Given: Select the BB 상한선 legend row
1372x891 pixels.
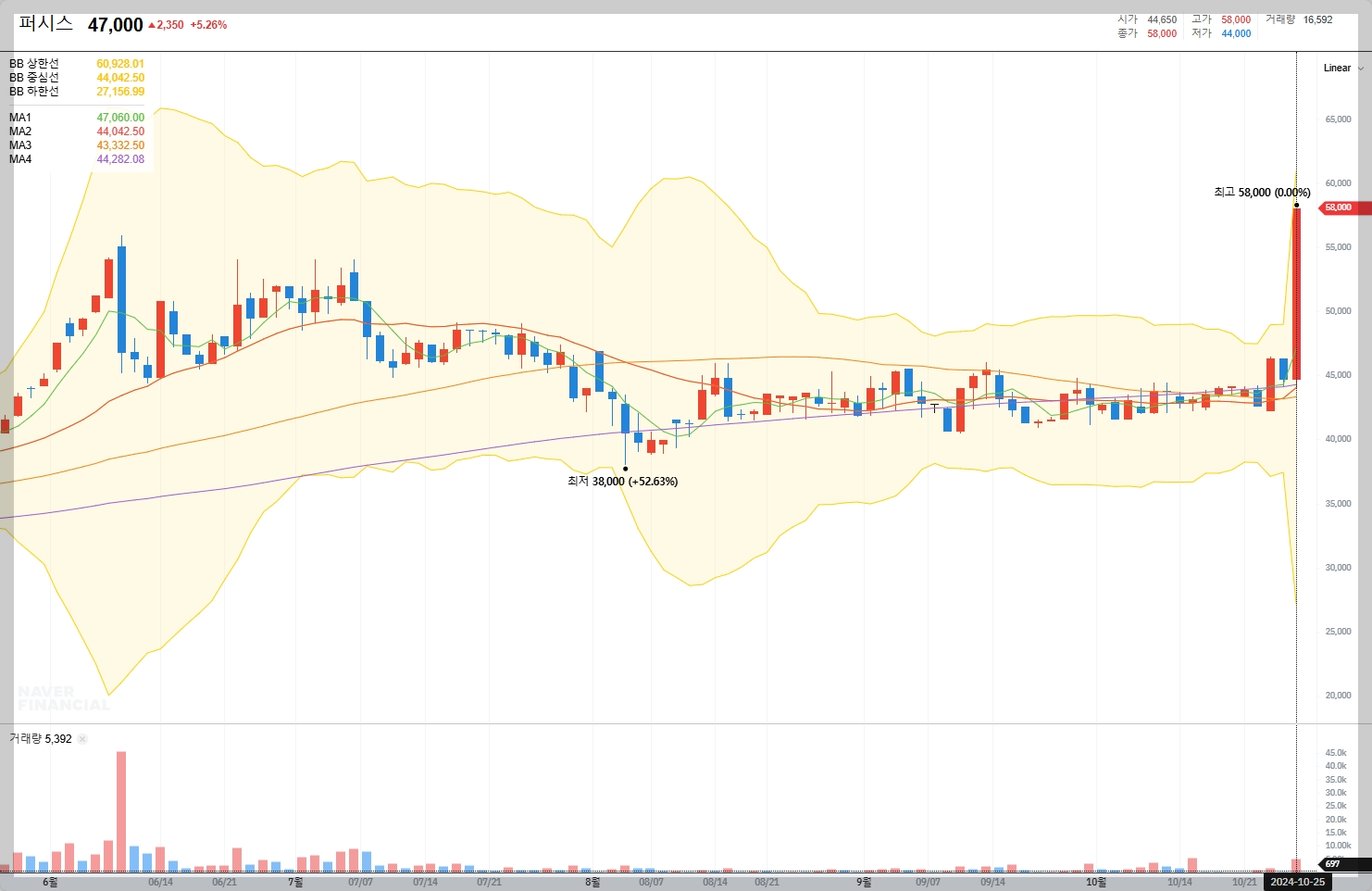Looking at the screenshot, I should pyautogui.click(x=77, y=64).
